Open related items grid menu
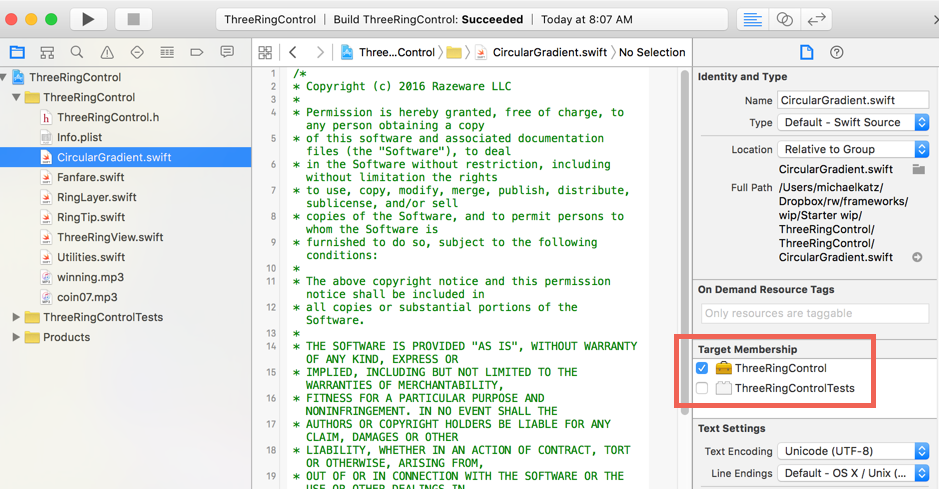Screen dimensions: 939x489 click(x=265, y=53)
